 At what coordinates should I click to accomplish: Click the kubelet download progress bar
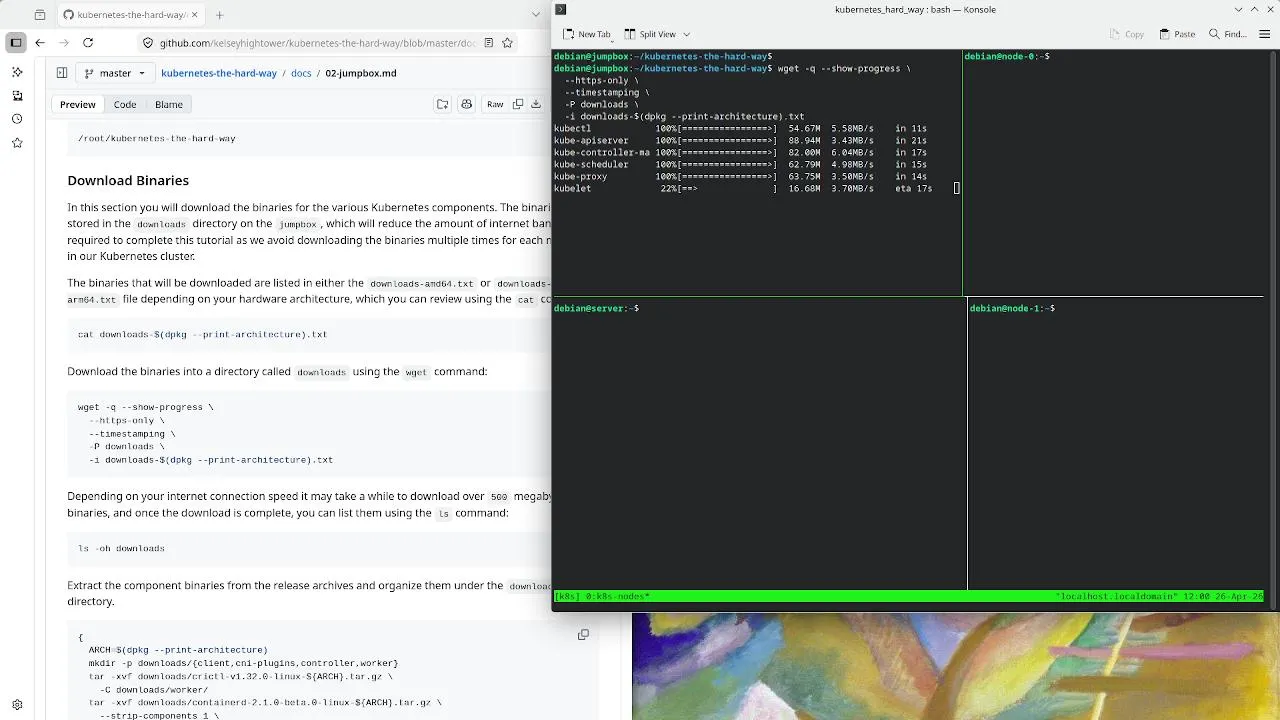pos(728,188)
